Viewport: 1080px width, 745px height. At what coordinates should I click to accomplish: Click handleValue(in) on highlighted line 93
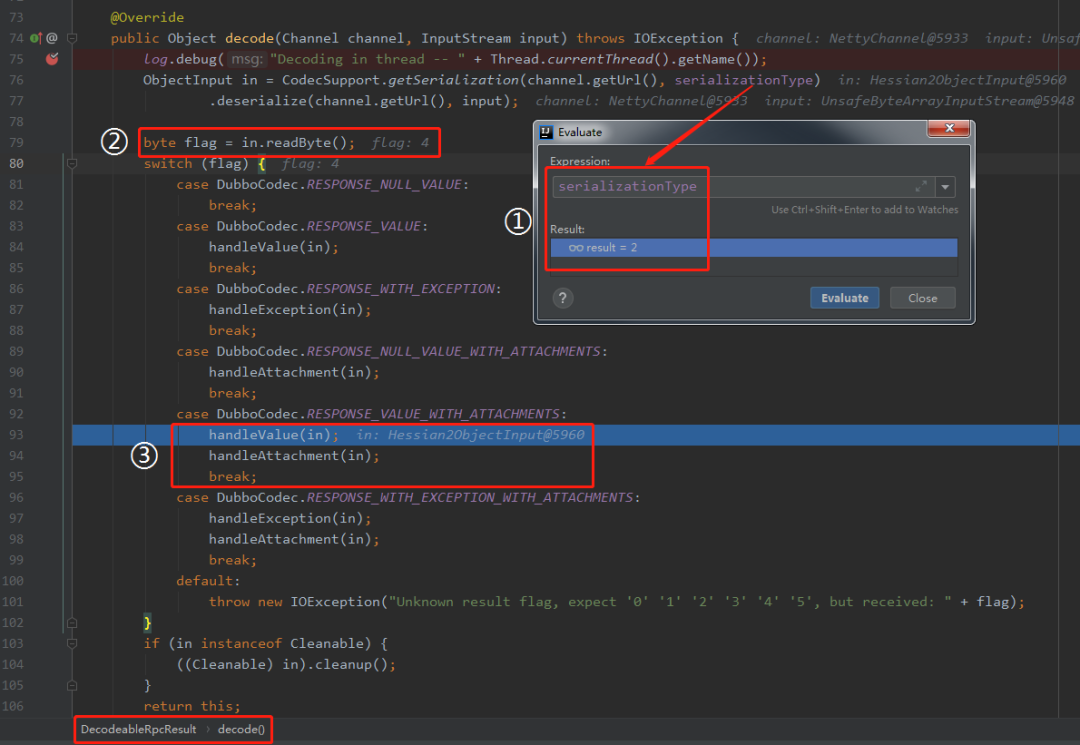click(270, 435)
